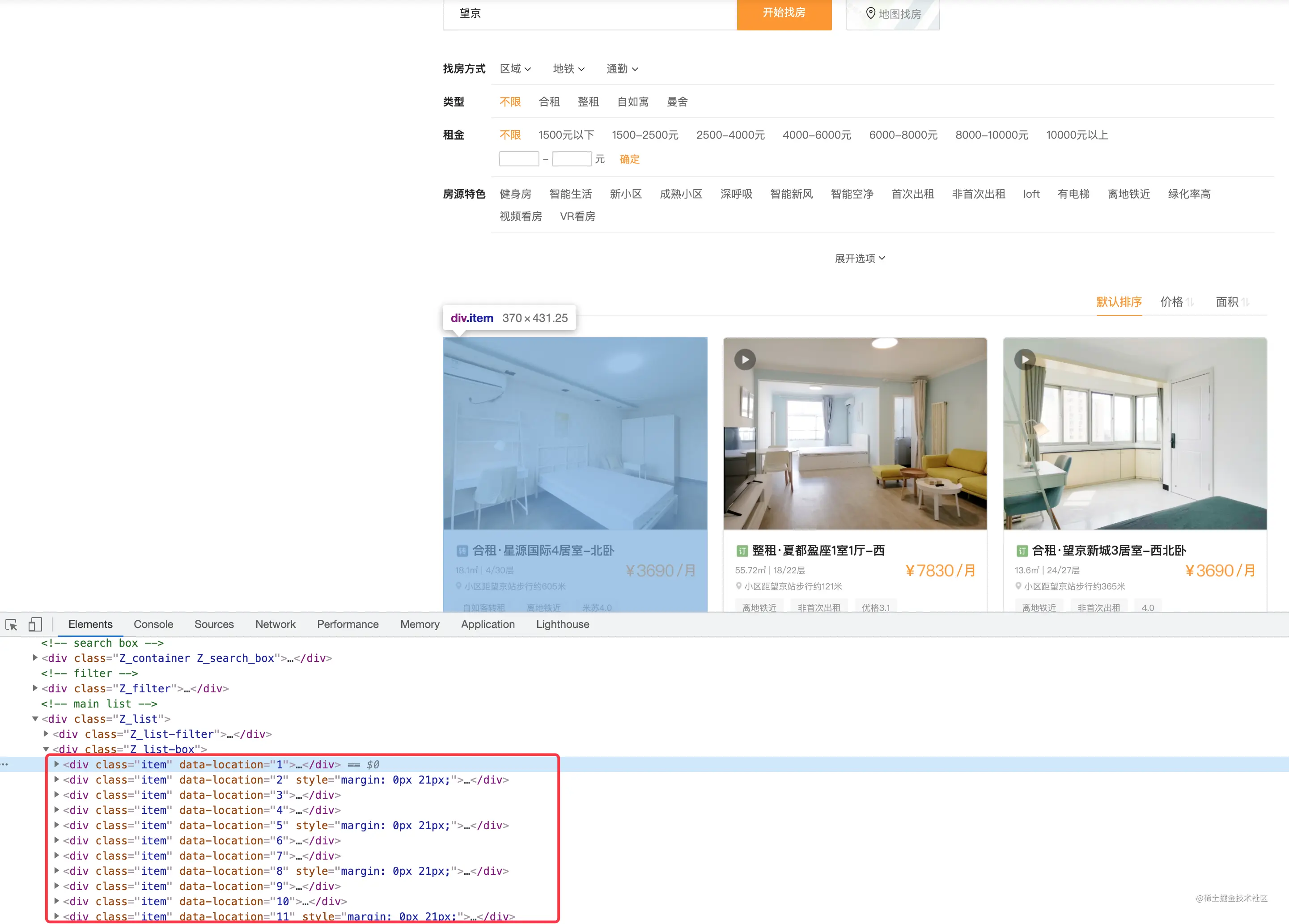
Task: Expand the item data-location="9" node
Action: tap(57, 886)
